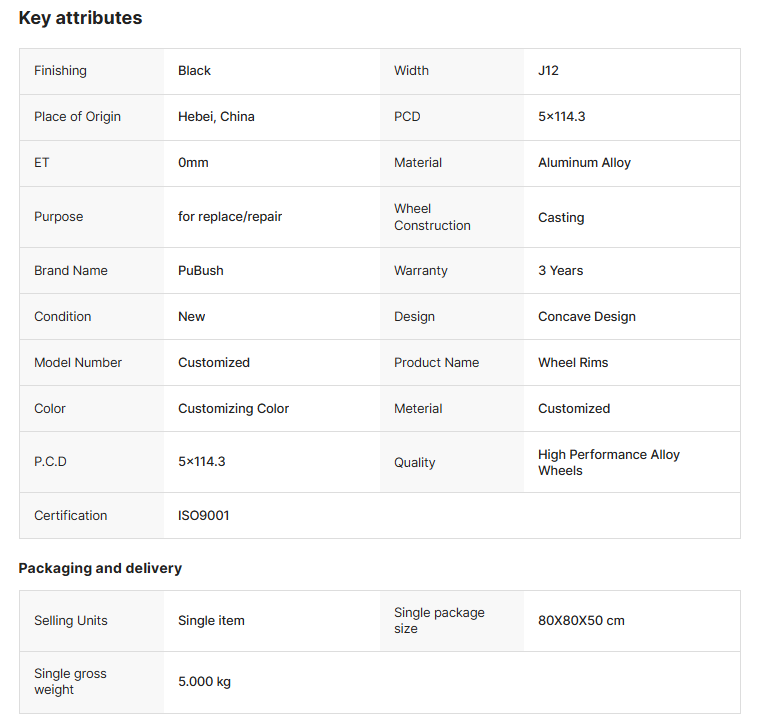Select the Wheel Rims product name value

(x=573, y=363)
